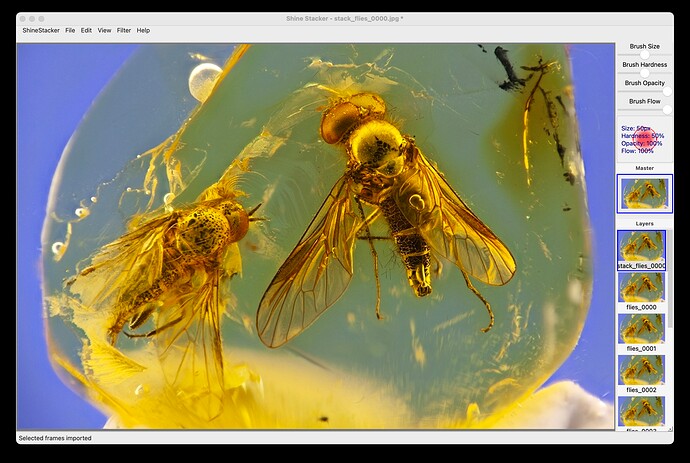Image resolution: width=690 pixels, height=463 pixels.
Task: Open the Help menu
Action: (x=143, y=31)
